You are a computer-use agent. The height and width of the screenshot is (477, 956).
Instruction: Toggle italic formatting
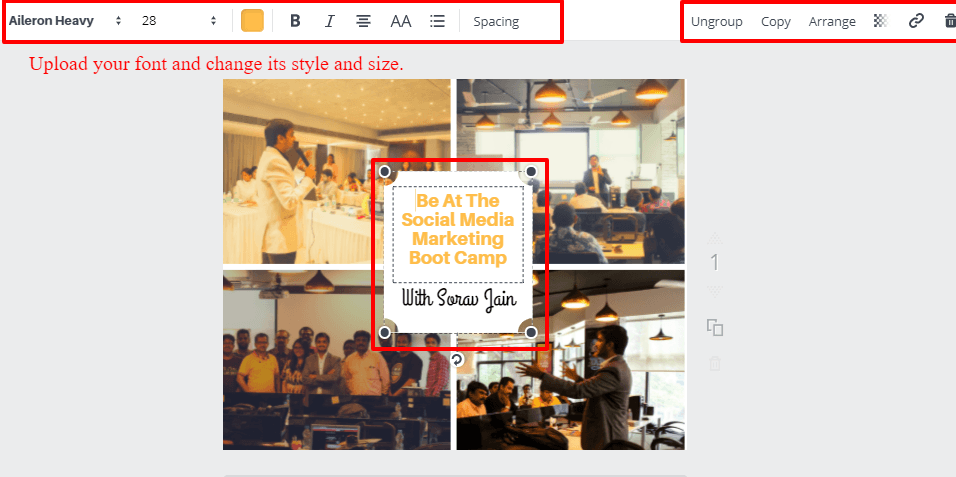pyautogui.click(x=329, y=21)
